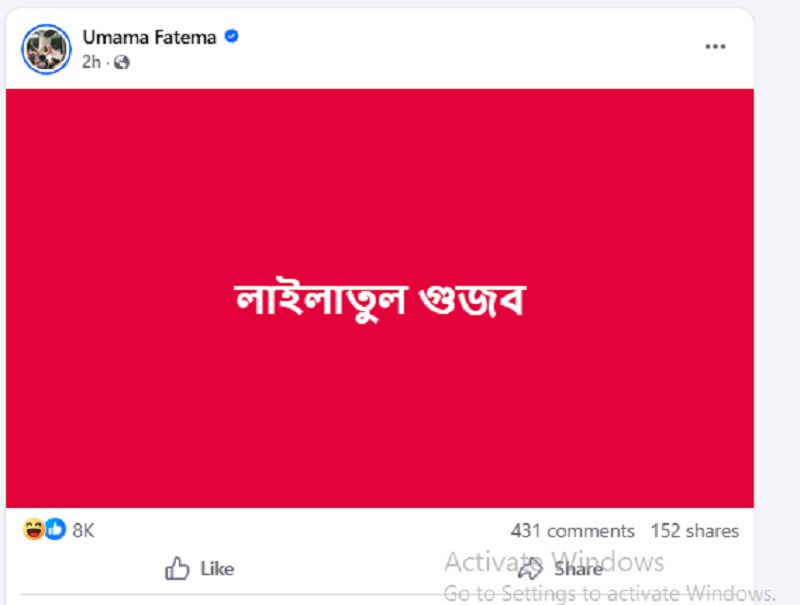Open the 431 comments
800x605 pixels.
click(572, 531)
